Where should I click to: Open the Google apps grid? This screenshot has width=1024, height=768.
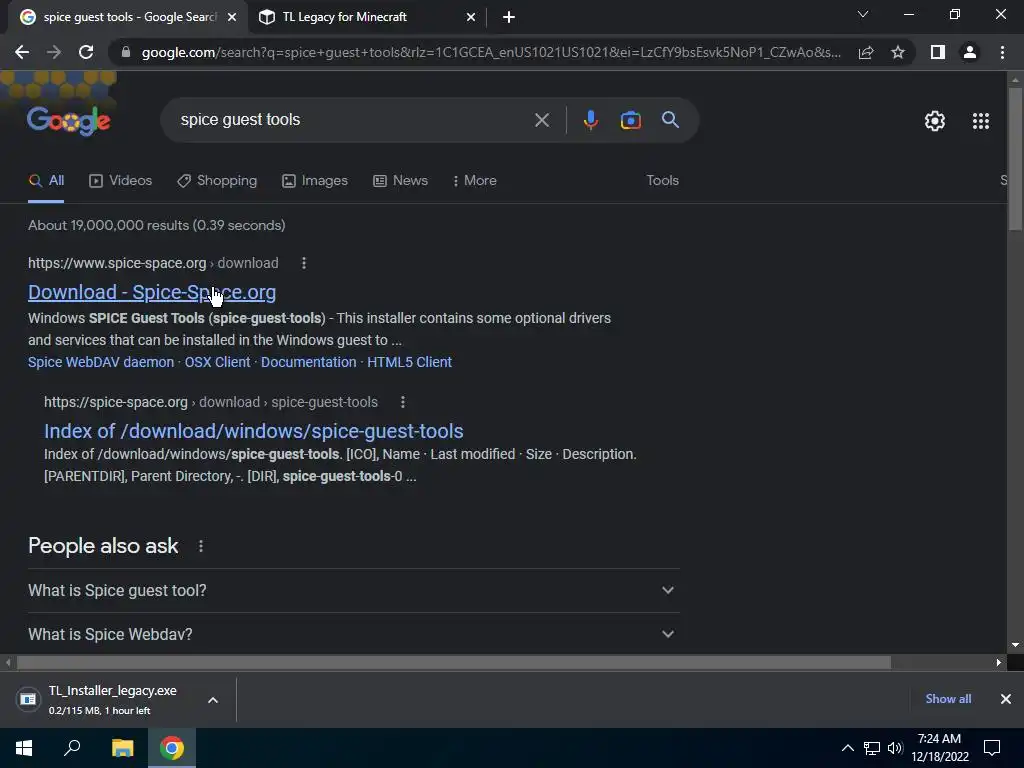980,121
